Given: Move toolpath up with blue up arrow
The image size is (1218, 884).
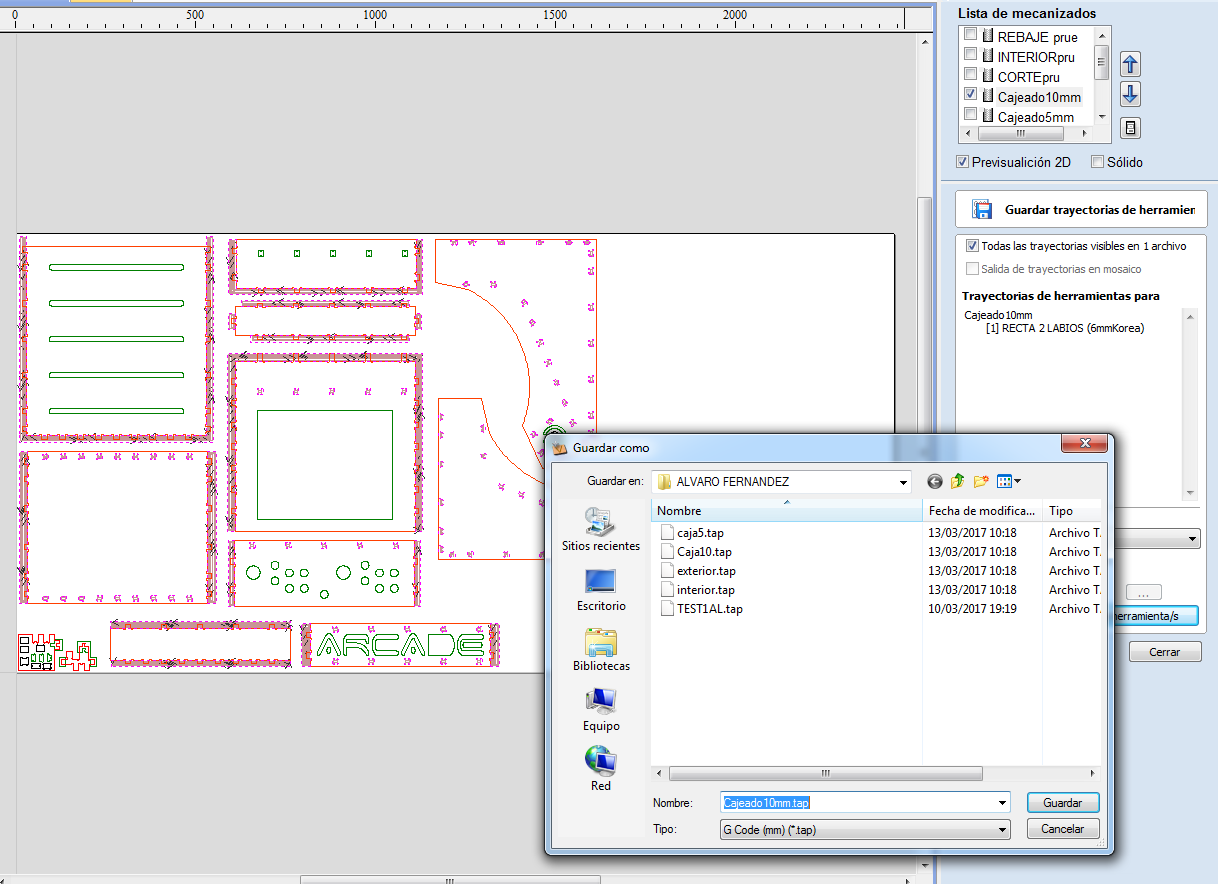Looking at the screenshot, I should 1130,64.
